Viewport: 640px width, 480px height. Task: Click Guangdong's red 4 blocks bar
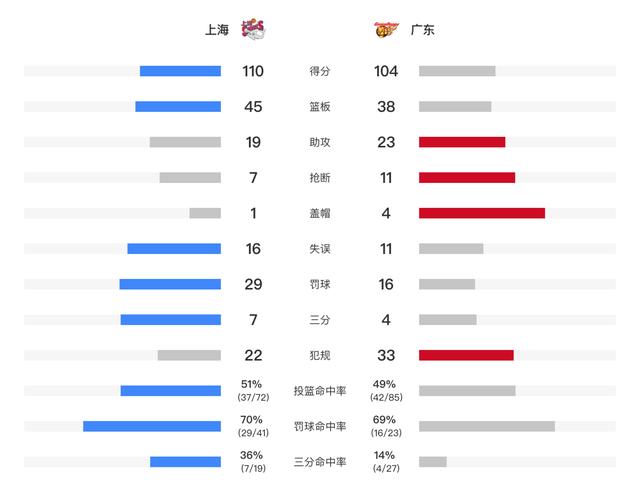click(482, 213)
